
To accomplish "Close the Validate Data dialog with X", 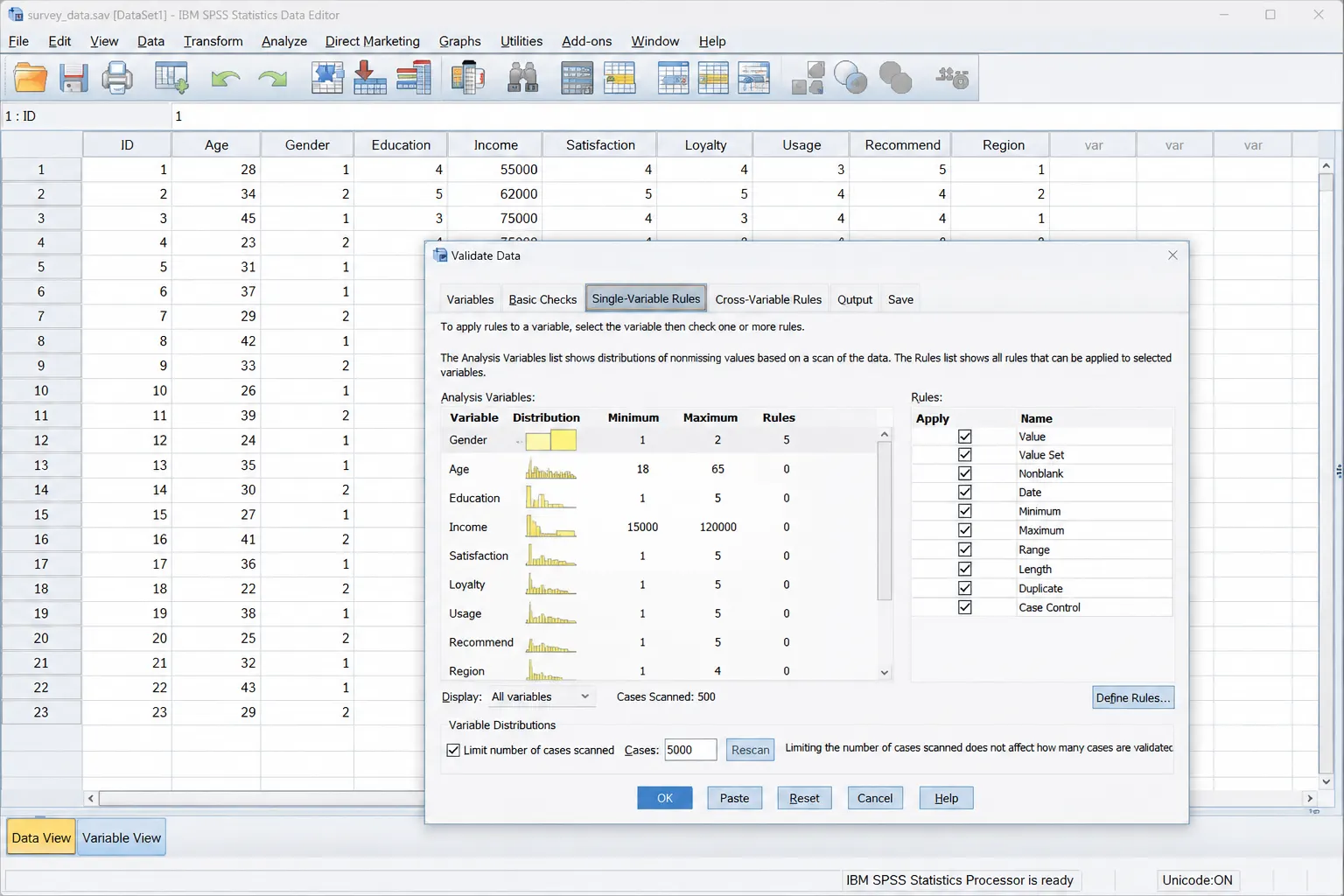I will tap(1172, 255).
